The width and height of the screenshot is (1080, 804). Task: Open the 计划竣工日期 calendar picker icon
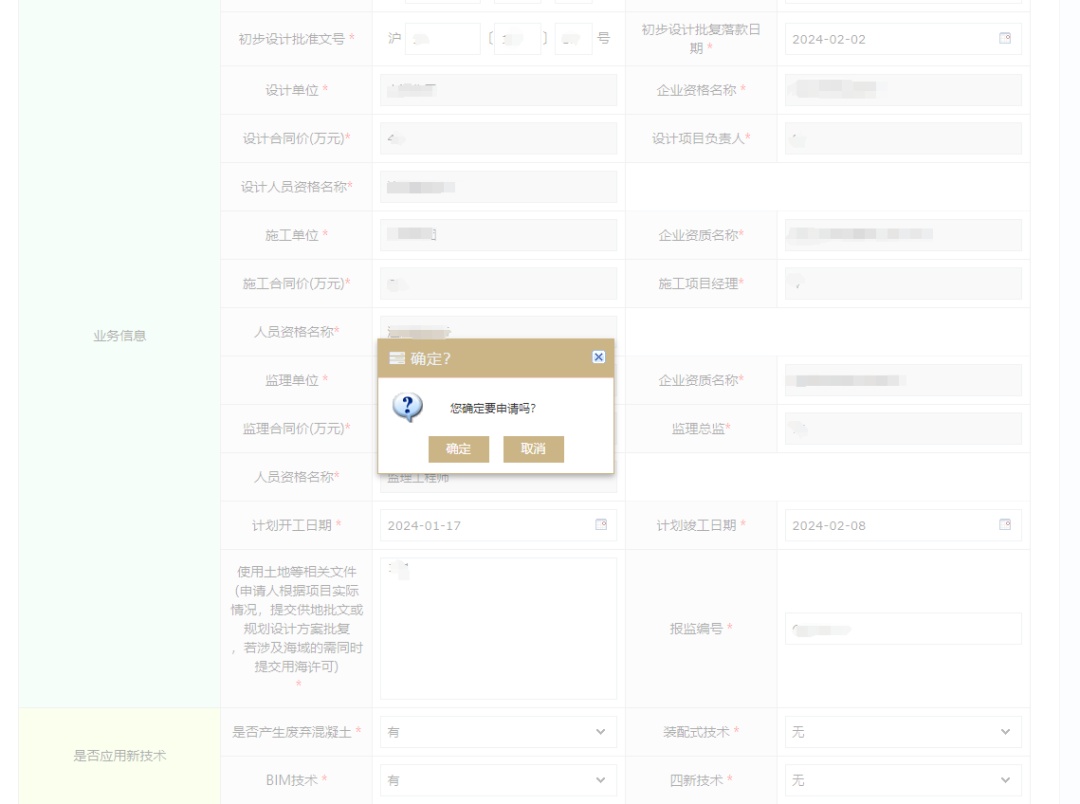[x=1005, y=525]
